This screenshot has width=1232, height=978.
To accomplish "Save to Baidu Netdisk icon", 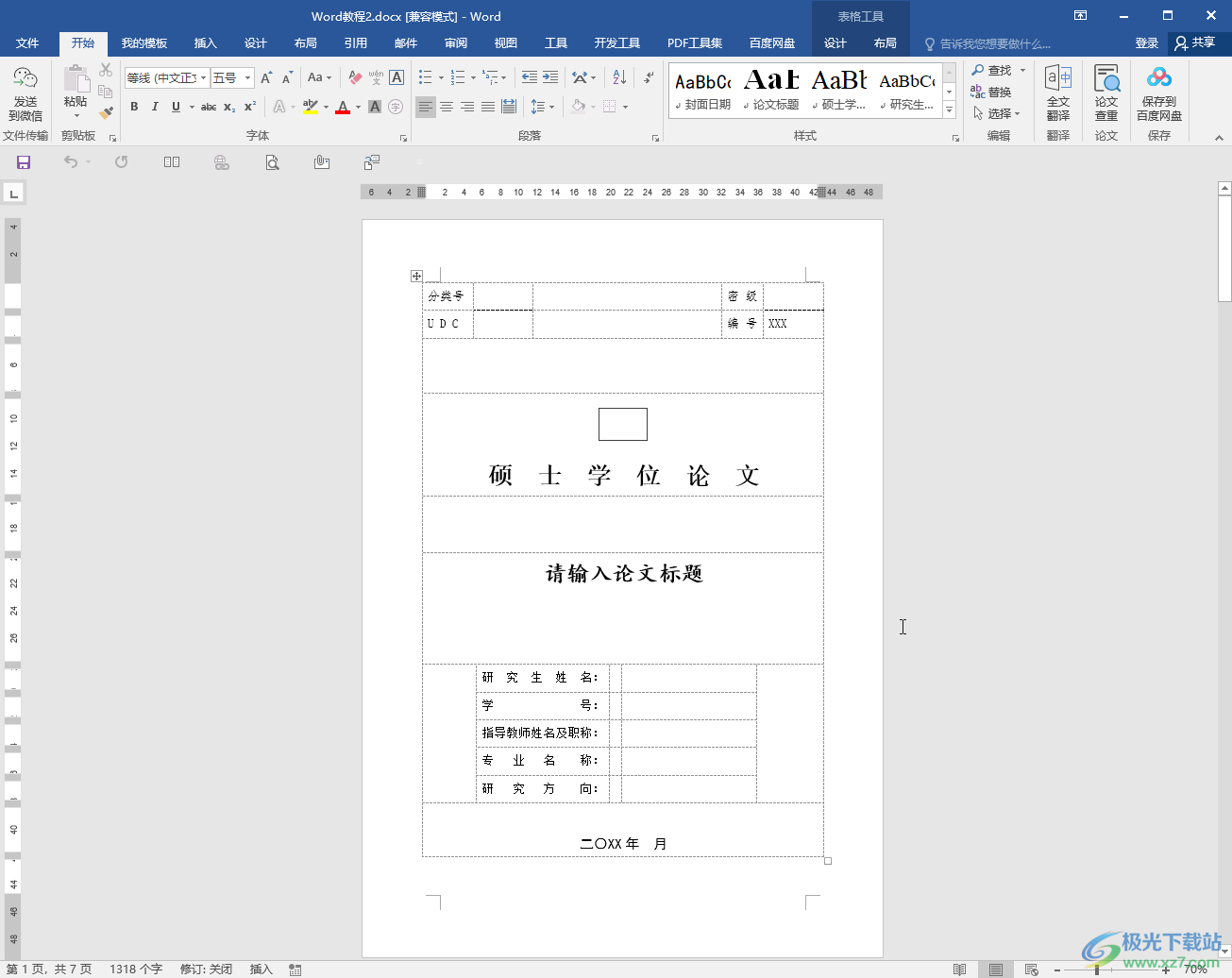I will [1159, 93].
